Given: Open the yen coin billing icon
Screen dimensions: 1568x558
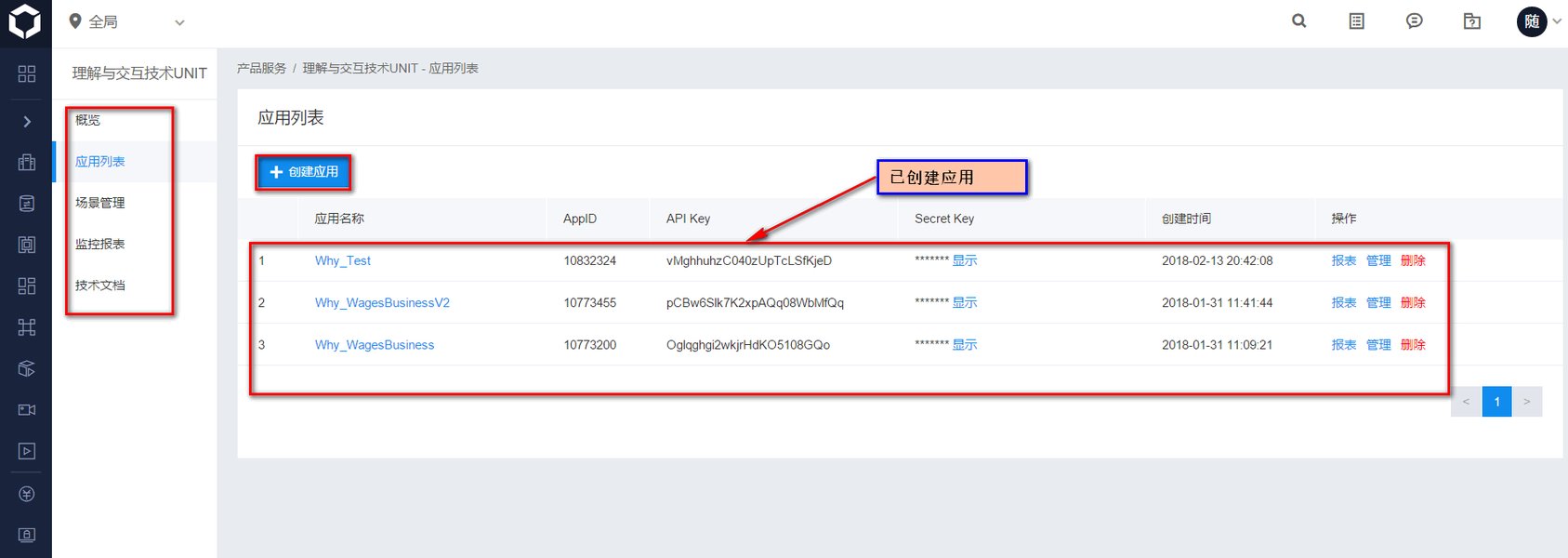Looking at the screenshot, I should click(27, 494).
